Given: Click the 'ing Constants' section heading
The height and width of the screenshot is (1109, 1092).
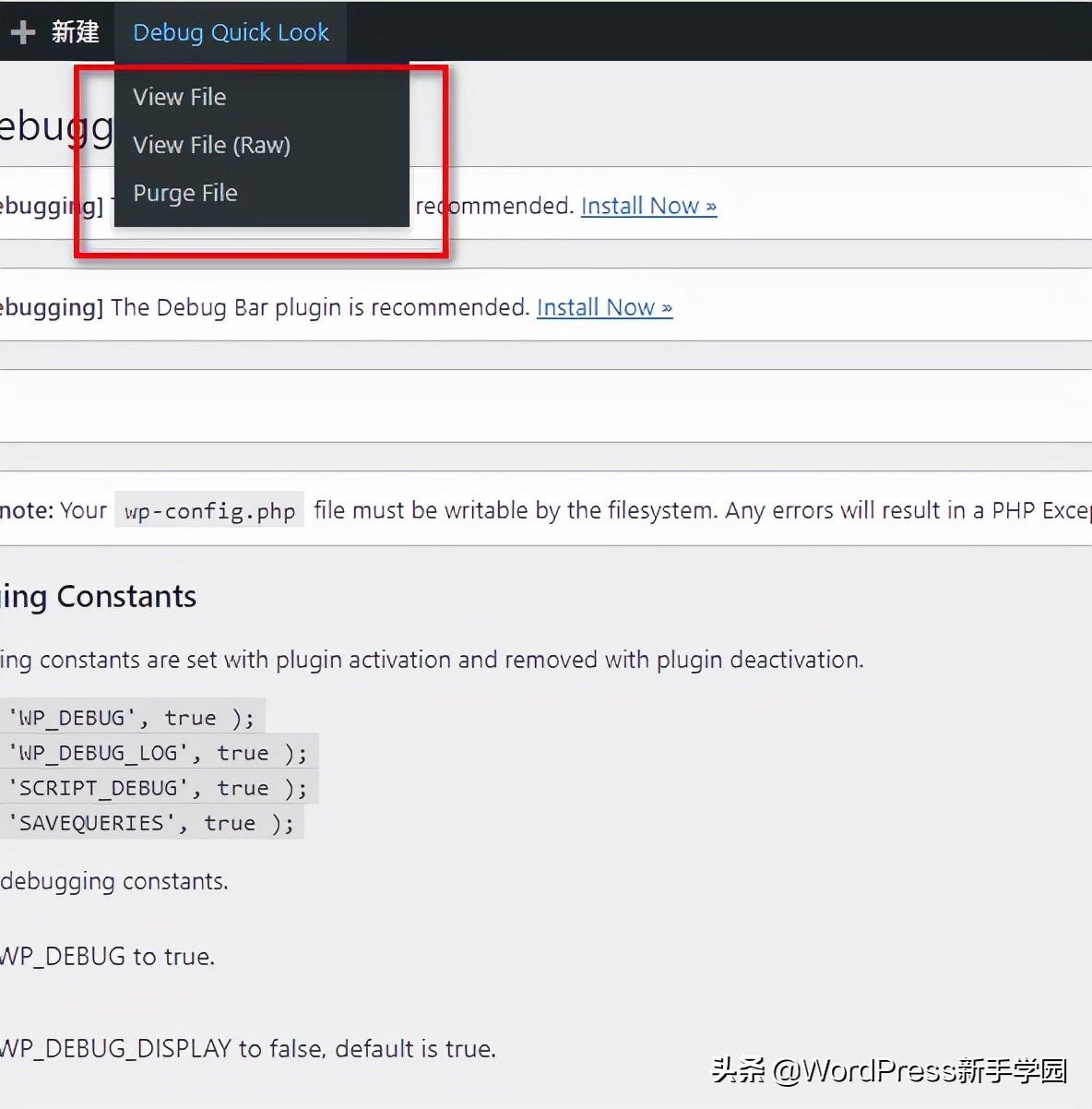Looking at the screenshot, I should pyautogui.click(x=98, y=597).
